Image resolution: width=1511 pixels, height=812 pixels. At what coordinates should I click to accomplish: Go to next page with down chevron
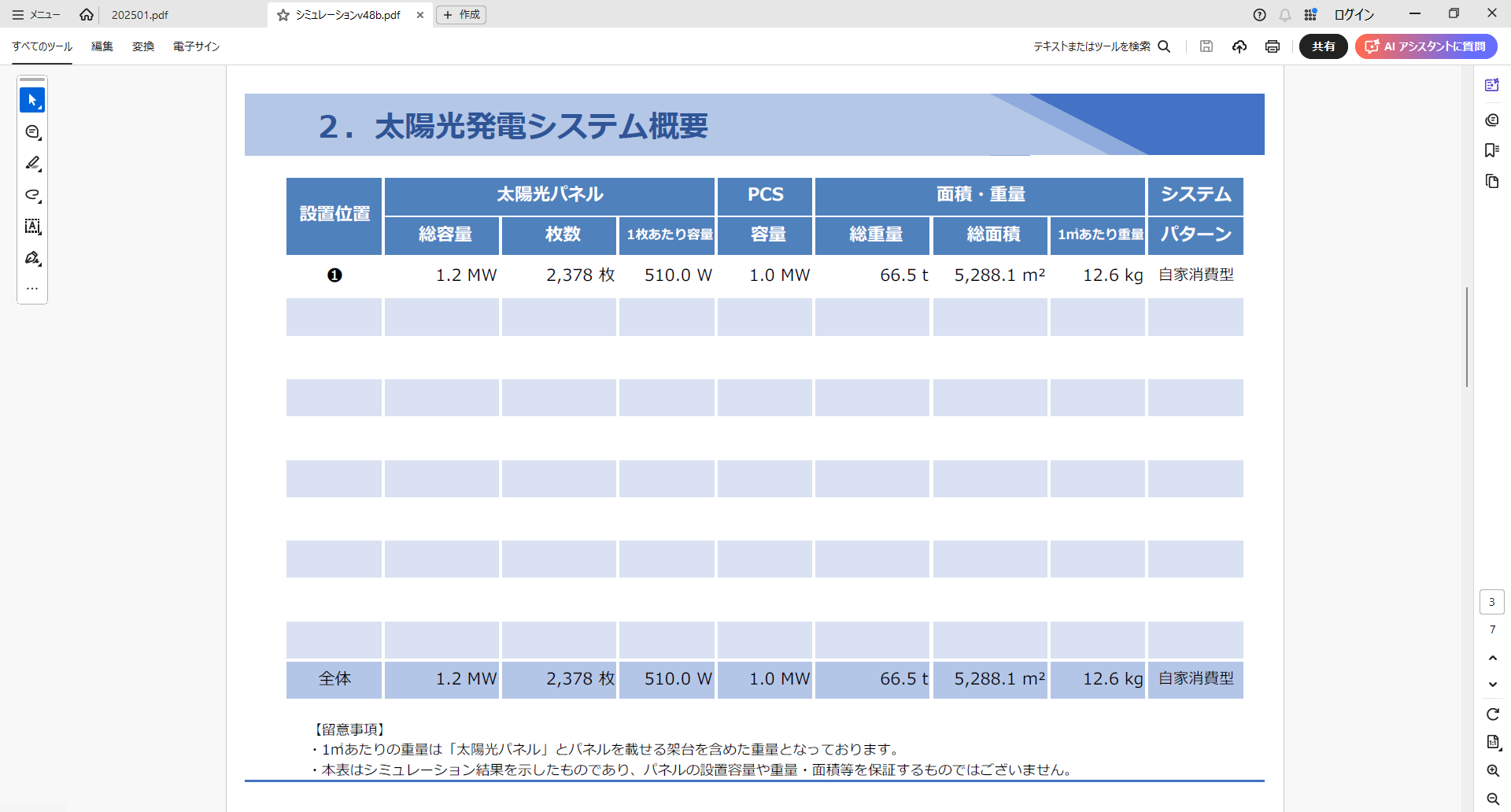point(1492,685)
